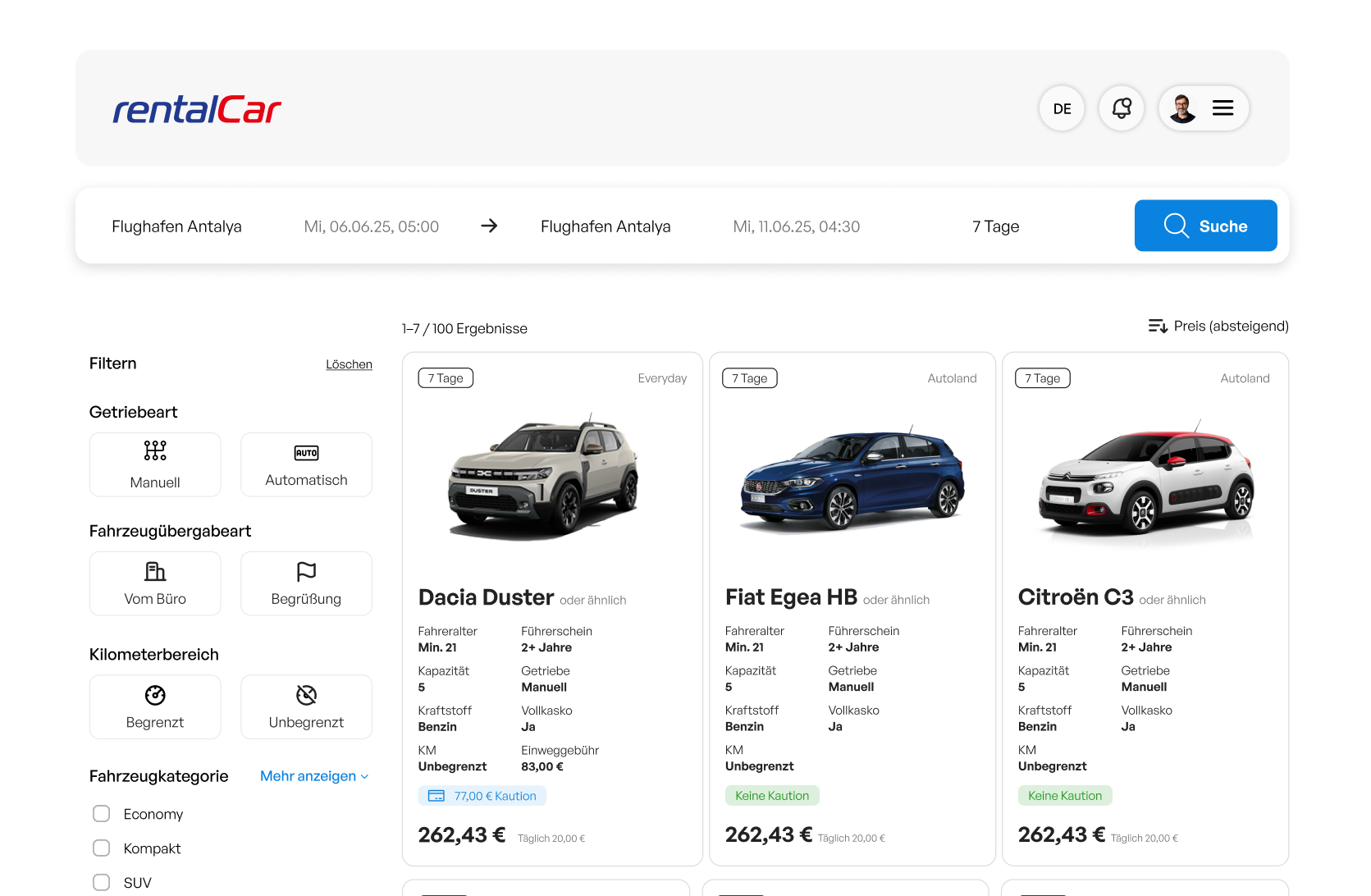Click the credit card icon in Kaution badge

(x=436, y=796)
